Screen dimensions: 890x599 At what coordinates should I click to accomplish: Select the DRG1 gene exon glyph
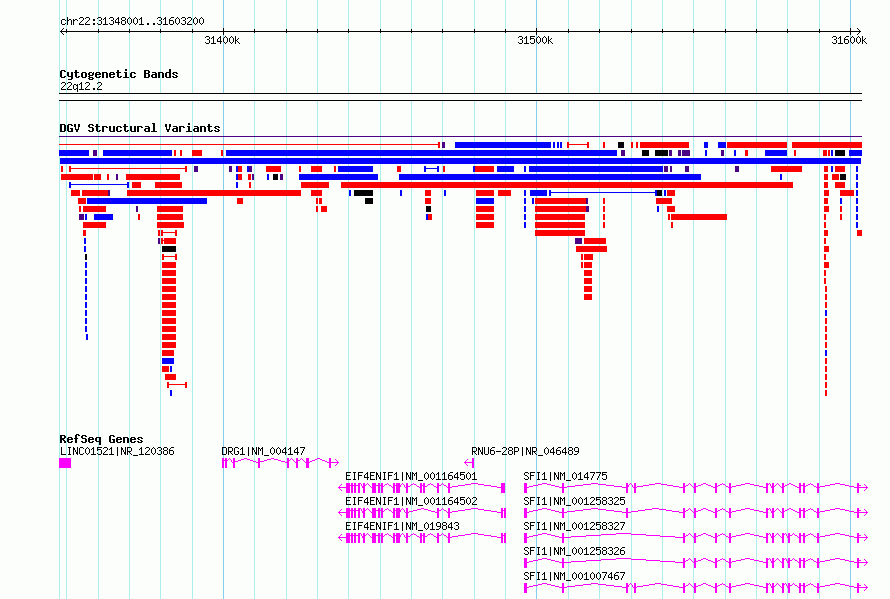pyautogui.click(x=280, y=463)
